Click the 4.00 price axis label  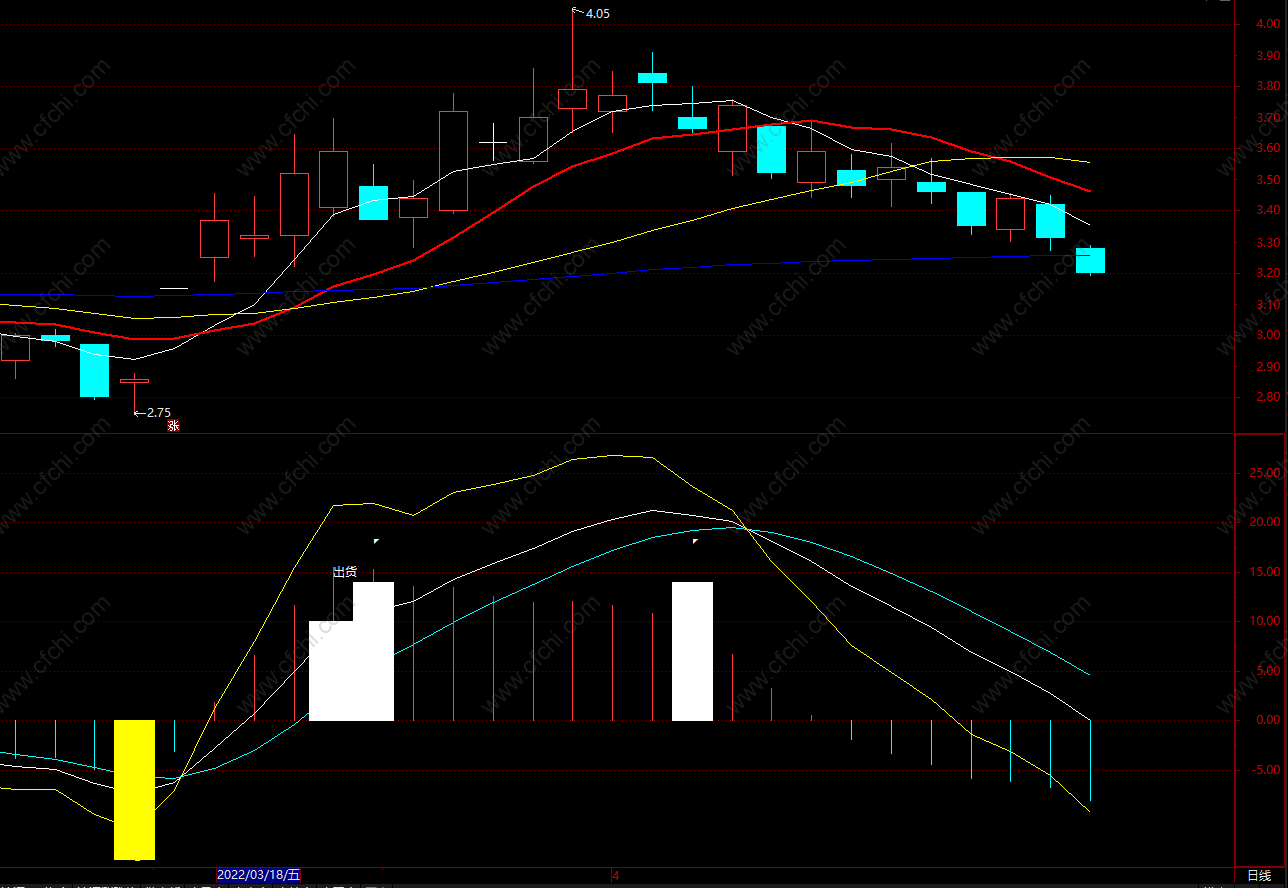pyautogui.click(x=1268, y=25)
